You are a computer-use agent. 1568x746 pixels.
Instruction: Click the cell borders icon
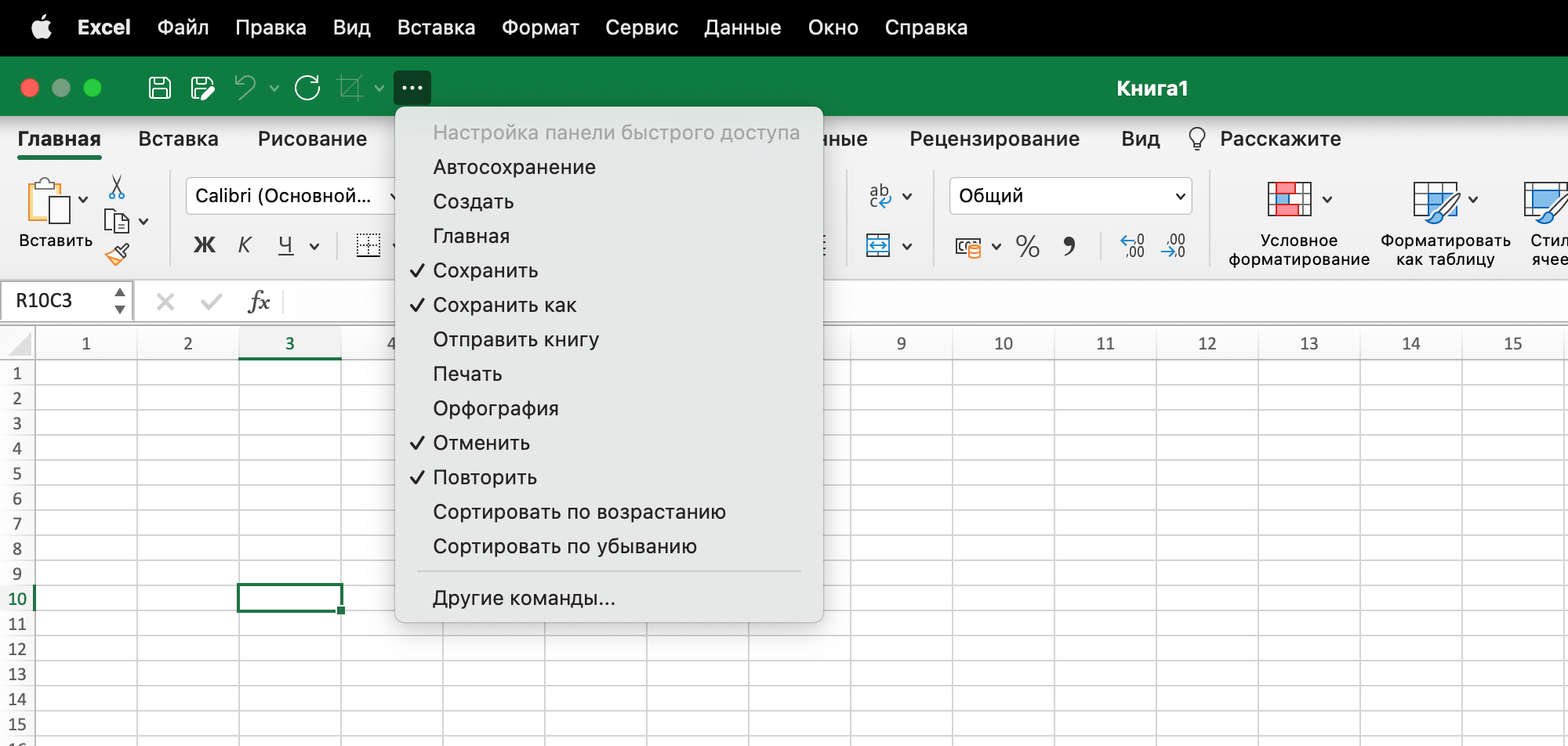[x=368, y=245]
